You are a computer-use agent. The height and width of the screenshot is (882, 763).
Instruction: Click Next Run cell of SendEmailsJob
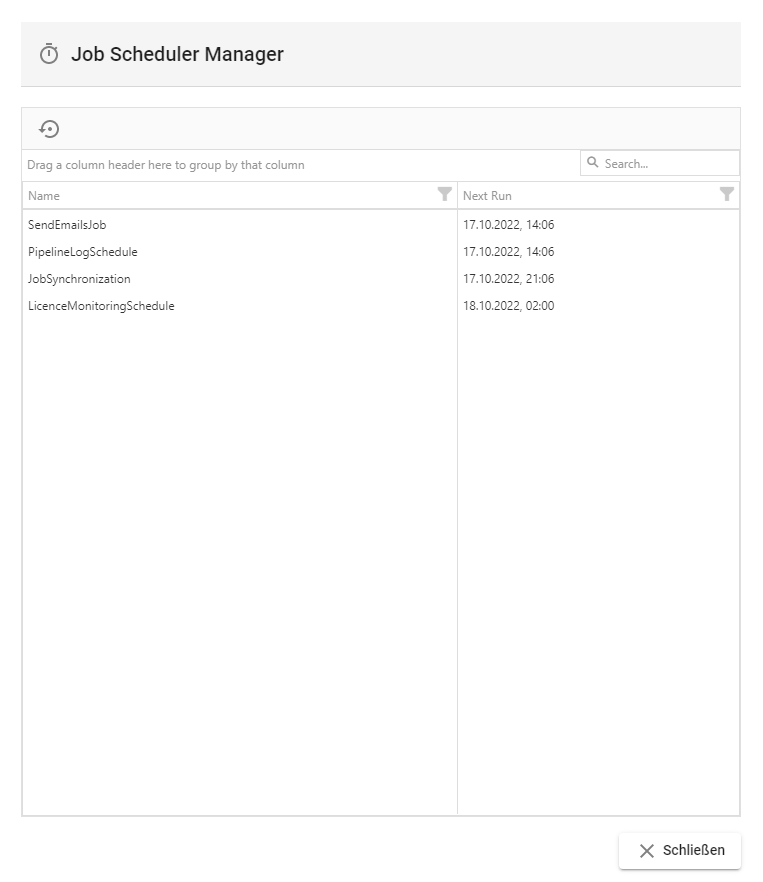[508, 225]
